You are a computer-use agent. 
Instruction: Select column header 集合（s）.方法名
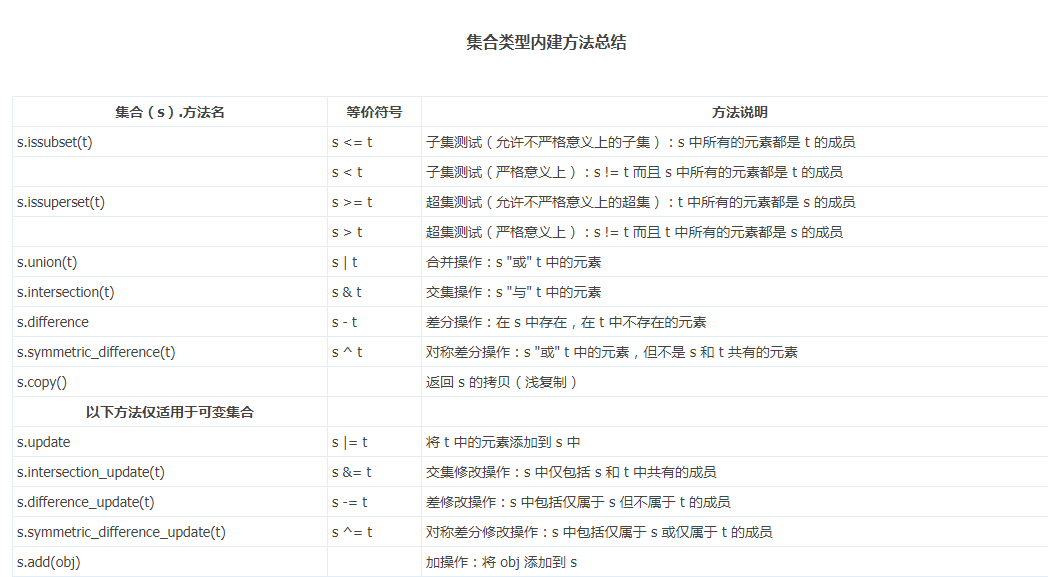(x=170, y=112)
